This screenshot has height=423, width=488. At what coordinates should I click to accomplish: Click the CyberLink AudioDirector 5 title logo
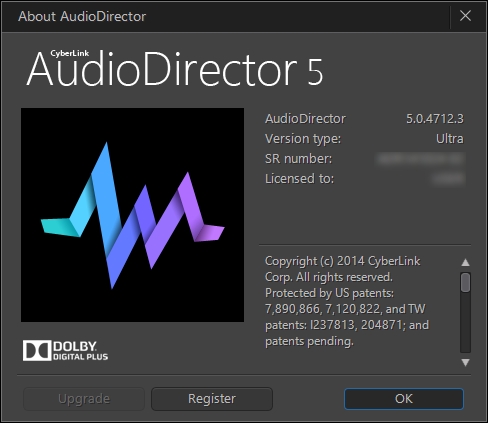[175, 69]
